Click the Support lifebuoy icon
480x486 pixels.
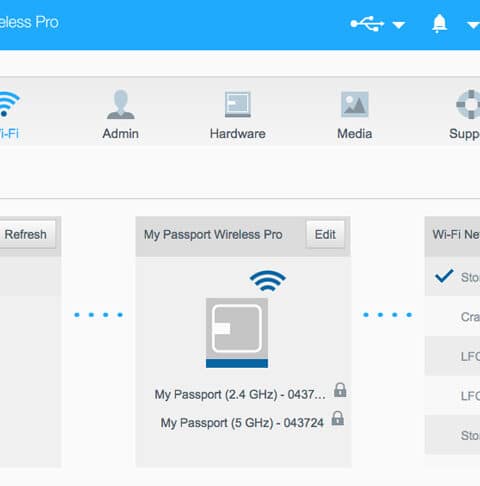click(468, 104)
